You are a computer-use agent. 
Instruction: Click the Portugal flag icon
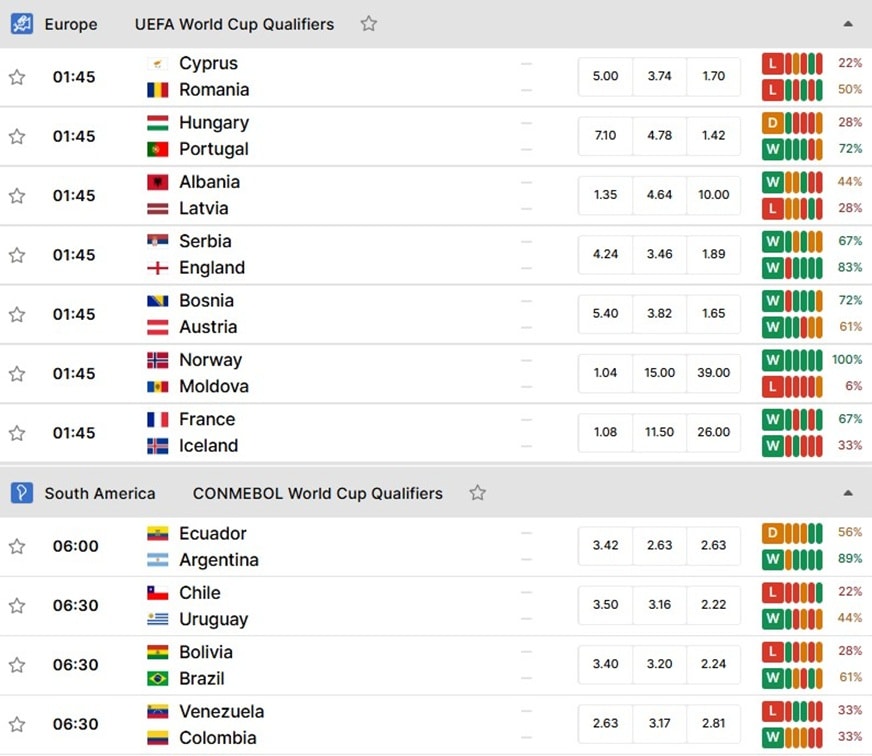click(x=157, y=149)
